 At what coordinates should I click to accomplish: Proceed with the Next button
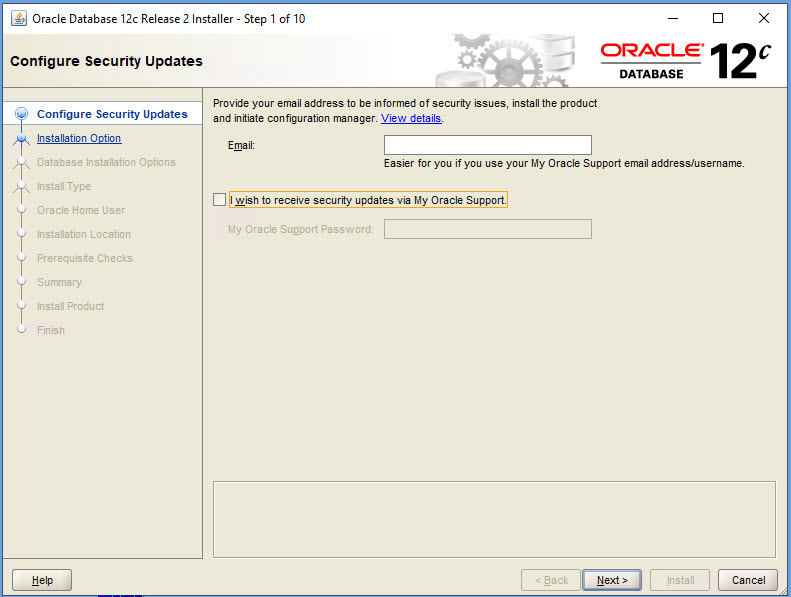pos(612,580)
